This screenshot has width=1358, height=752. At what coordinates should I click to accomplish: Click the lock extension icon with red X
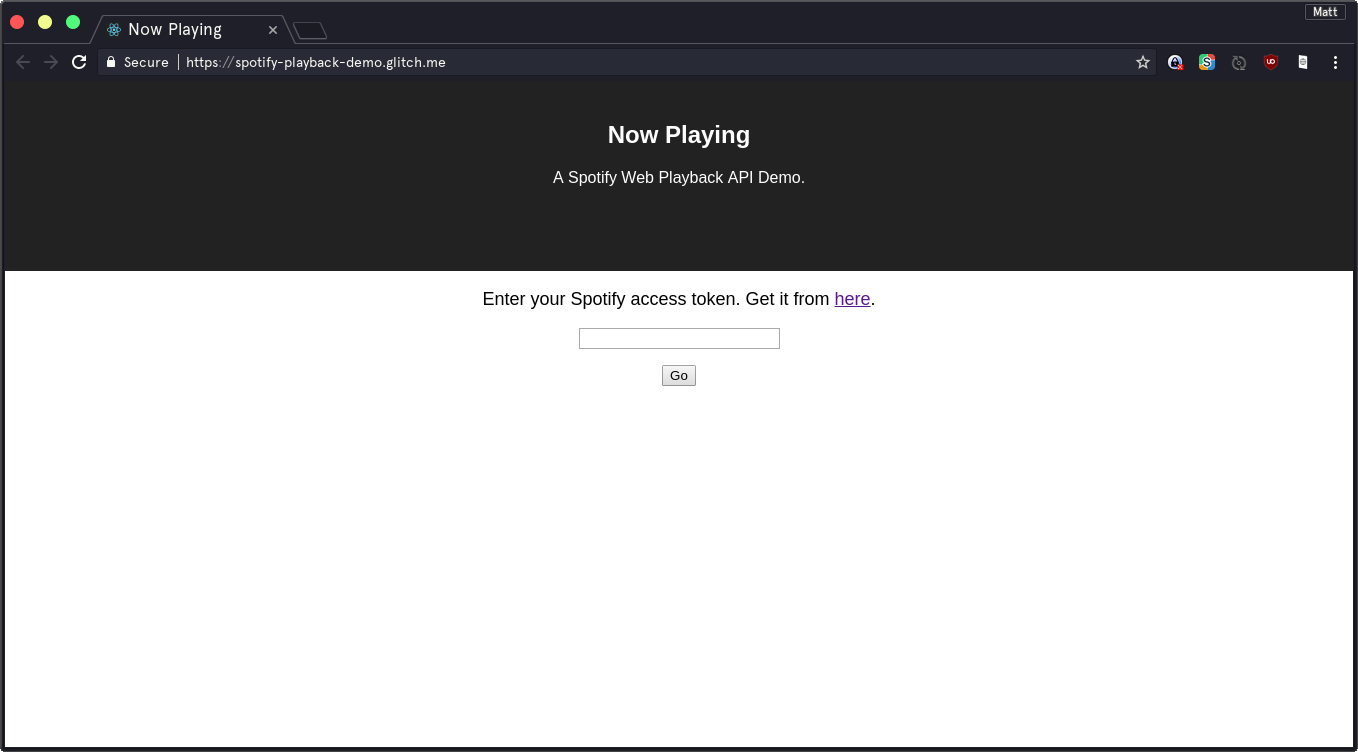coord(1175,62)
